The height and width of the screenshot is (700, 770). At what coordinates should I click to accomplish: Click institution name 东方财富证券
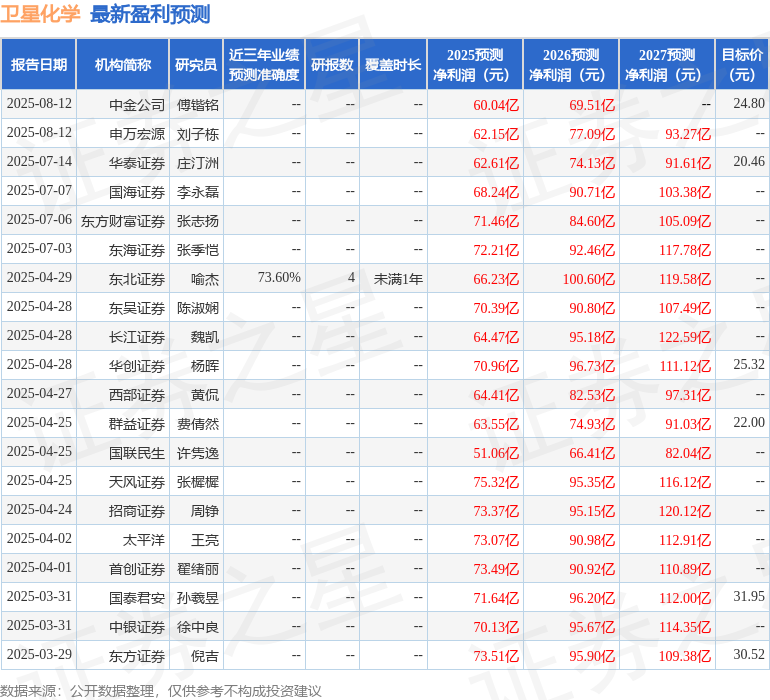click(123, 221)
